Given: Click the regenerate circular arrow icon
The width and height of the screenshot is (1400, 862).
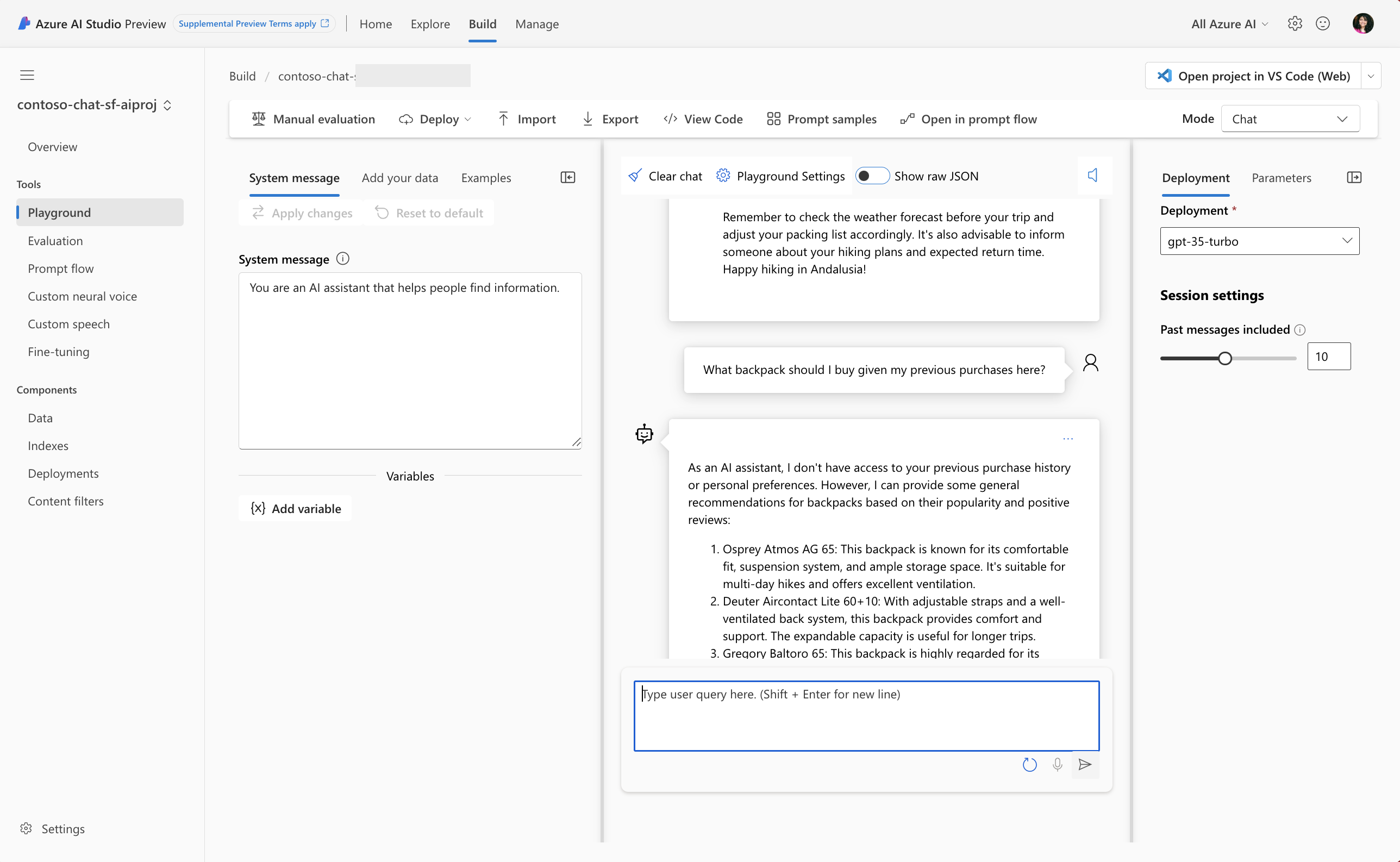Looking at the screenshot, I should click(x=1029, y=765).
